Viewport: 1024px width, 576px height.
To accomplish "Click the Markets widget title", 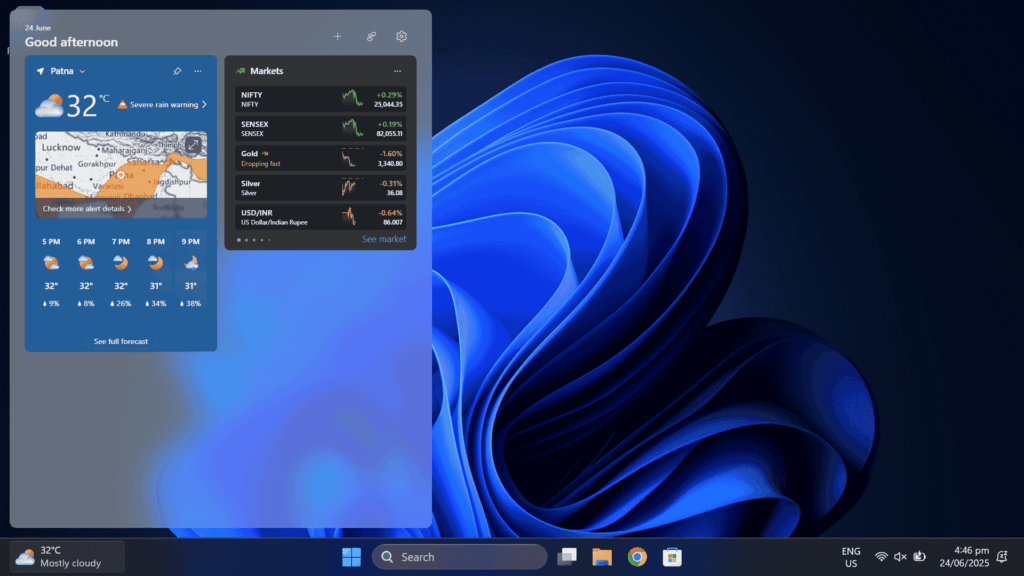I will [266, 71].
